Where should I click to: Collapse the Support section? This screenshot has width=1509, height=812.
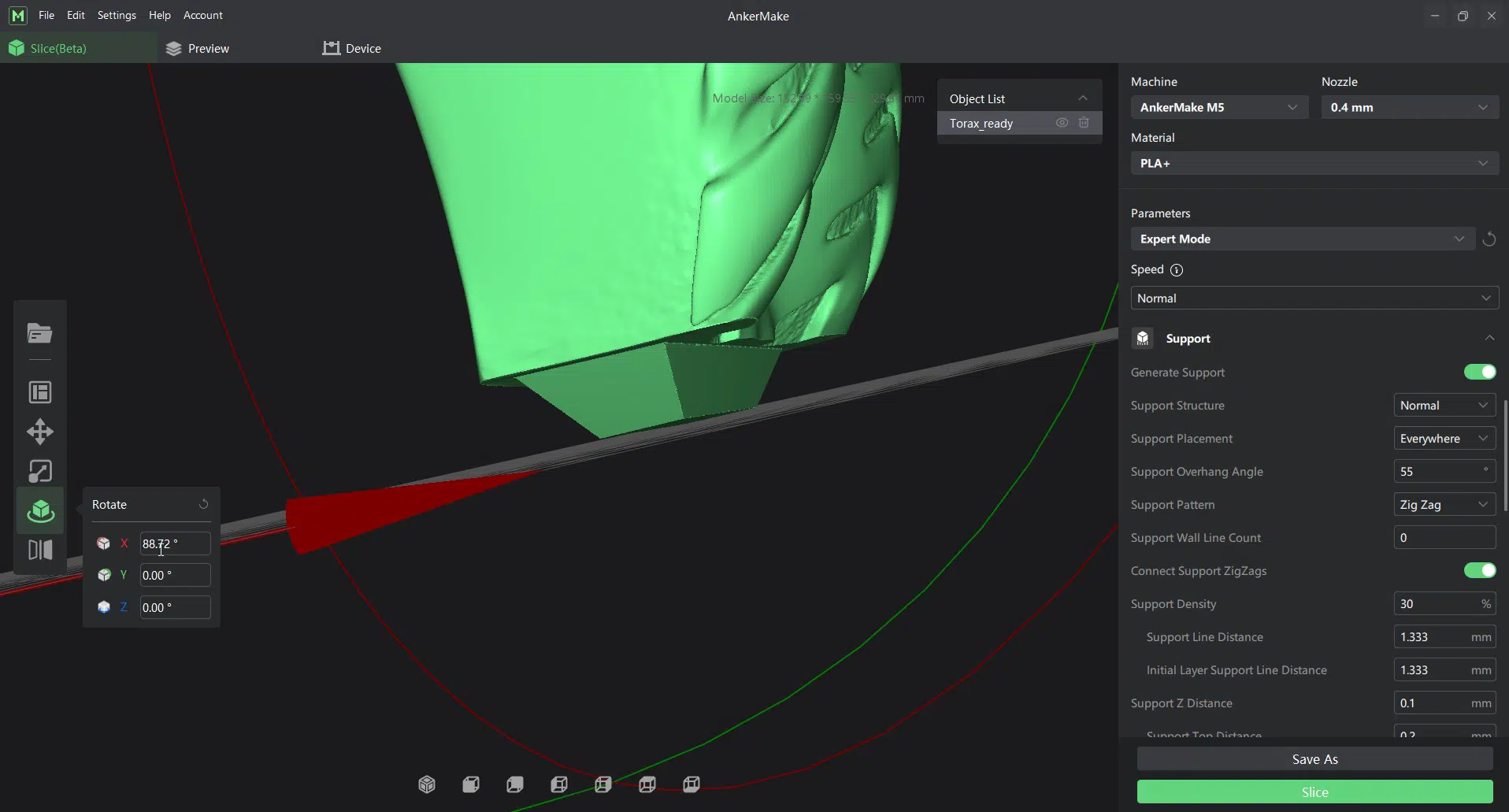1489,338
